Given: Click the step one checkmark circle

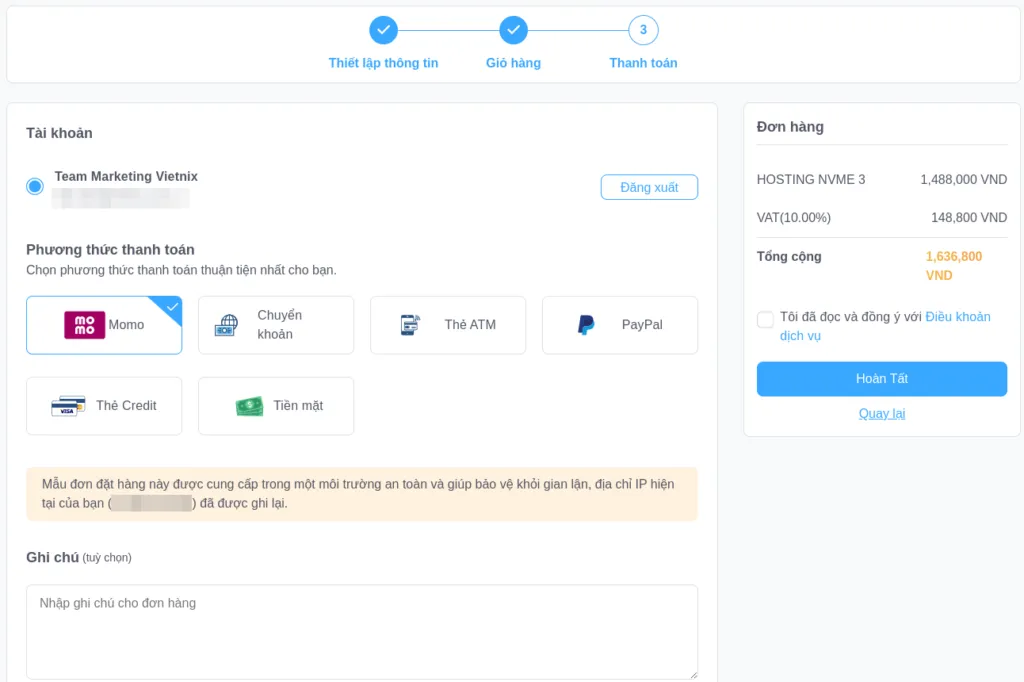Looking at the screenshot, I should (x=383, y=30).
